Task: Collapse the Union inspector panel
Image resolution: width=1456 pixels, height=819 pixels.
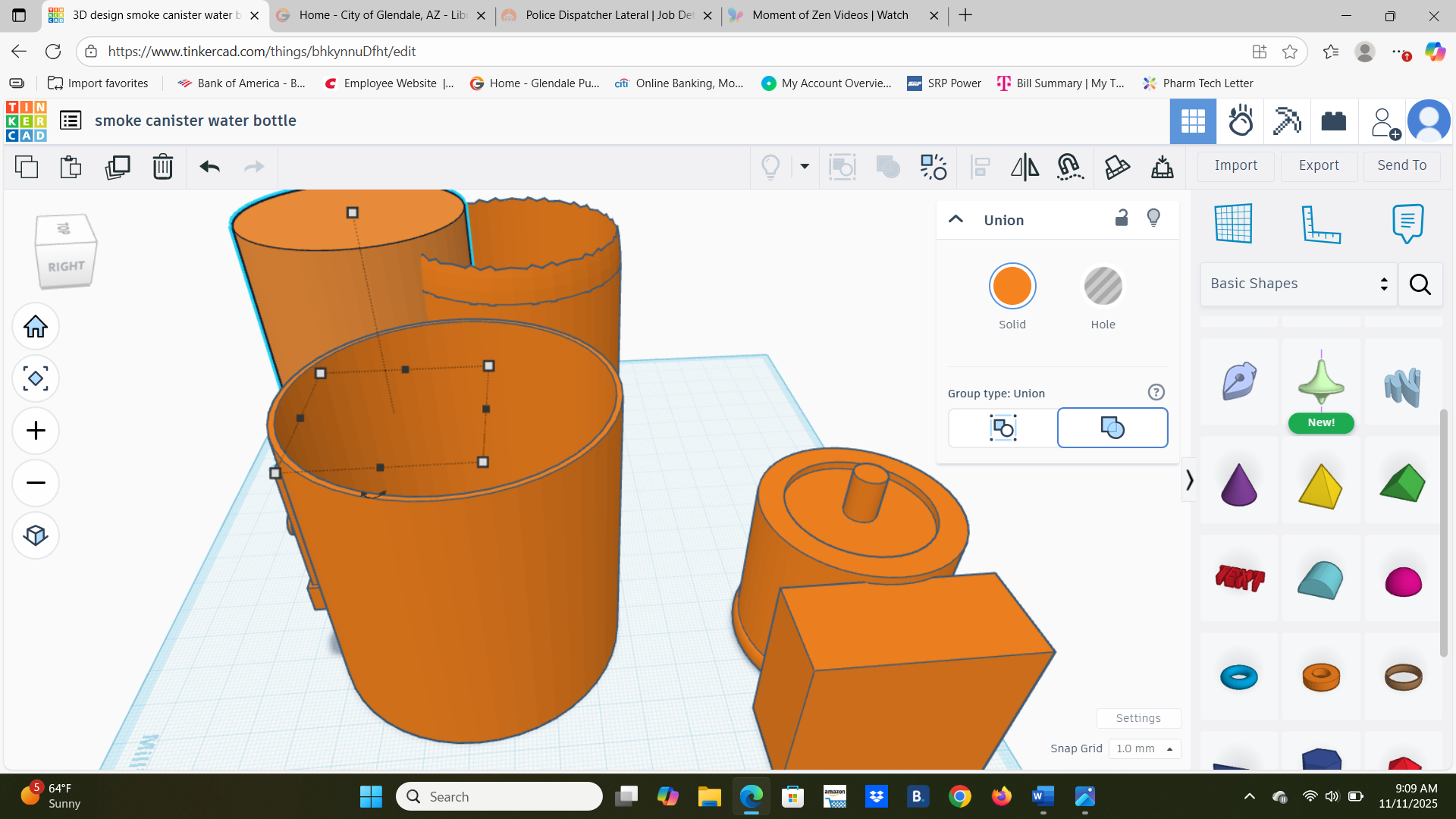Action: (x=955, y=219)
